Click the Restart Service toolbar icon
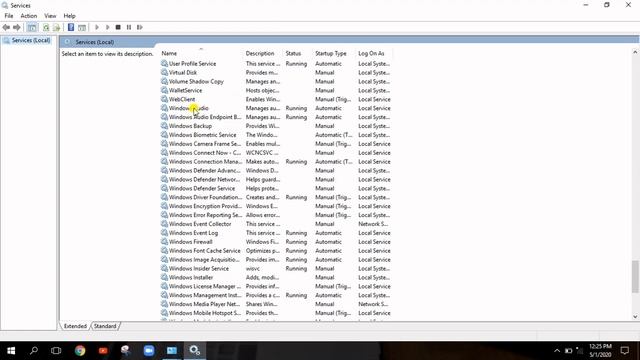Viewport: 640px width, 360px height. click(x=140, y=27)
